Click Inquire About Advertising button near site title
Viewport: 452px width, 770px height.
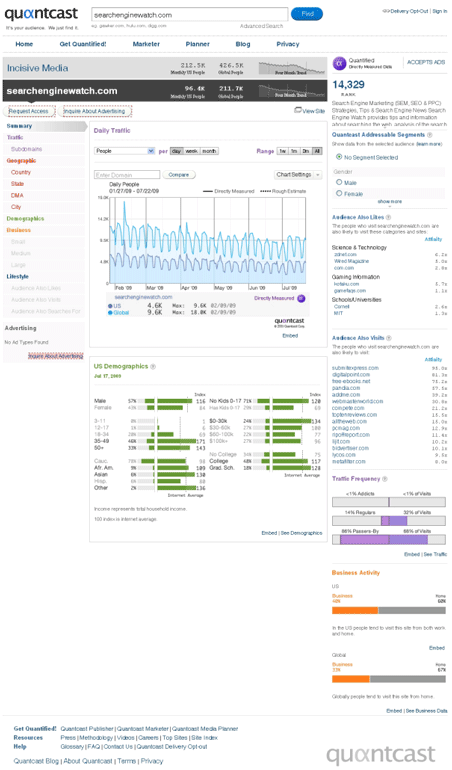coord(94,111)
